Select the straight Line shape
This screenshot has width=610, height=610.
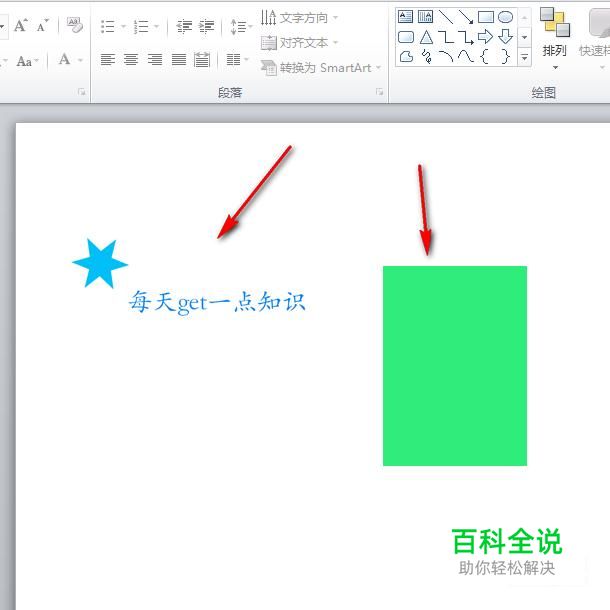pyautogui.click(x=446, y=17)
